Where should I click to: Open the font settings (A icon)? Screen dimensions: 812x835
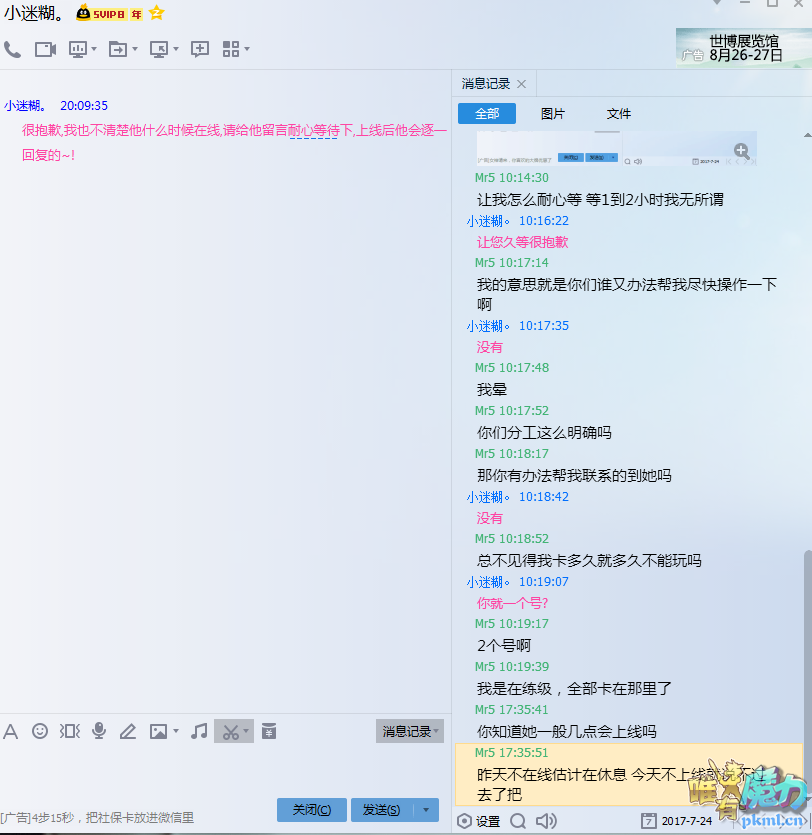tap(11, 731)
